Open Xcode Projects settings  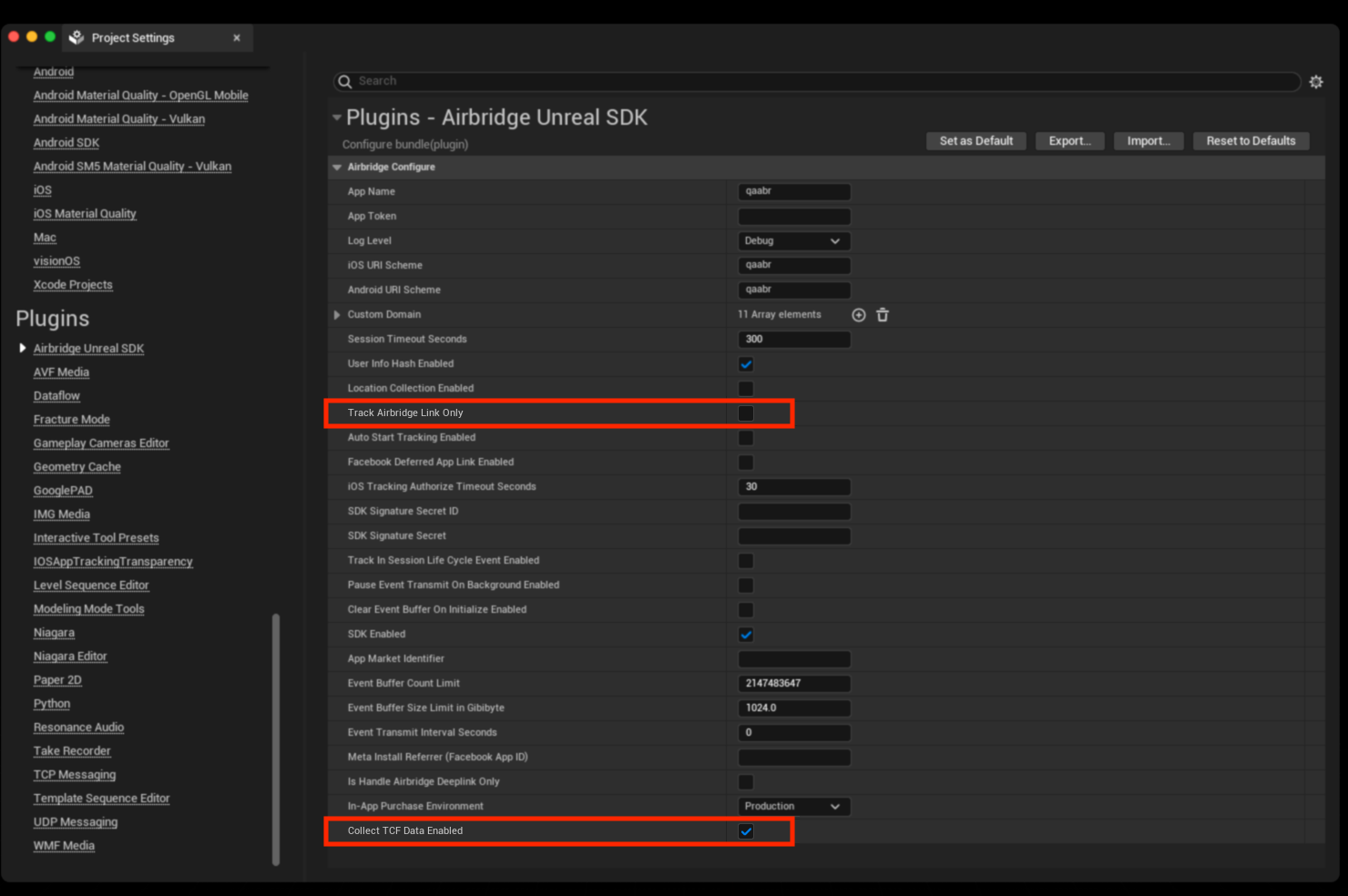[73, 285]
